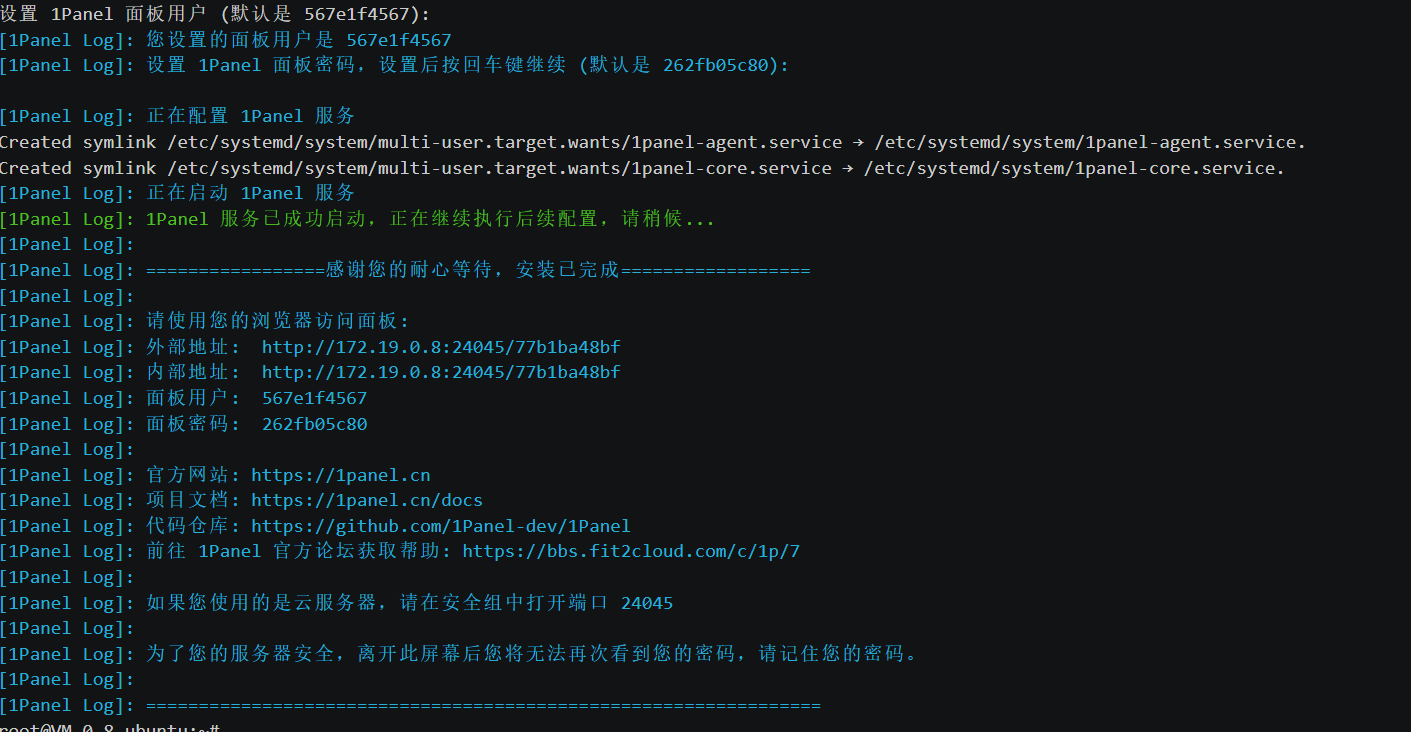Open the external address URL after 外部地址
Image resolution: width=1411 pixels, height=732 pixels.
pyautogui.click(x=441, y=347)
